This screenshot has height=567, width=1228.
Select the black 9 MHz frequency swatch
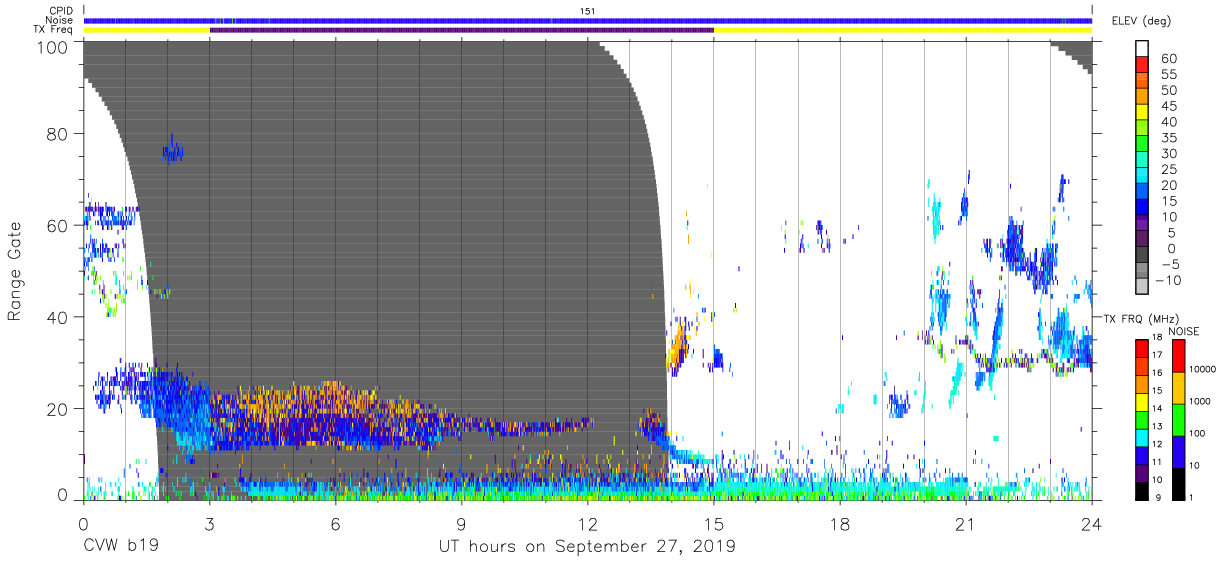point(1144,491)
